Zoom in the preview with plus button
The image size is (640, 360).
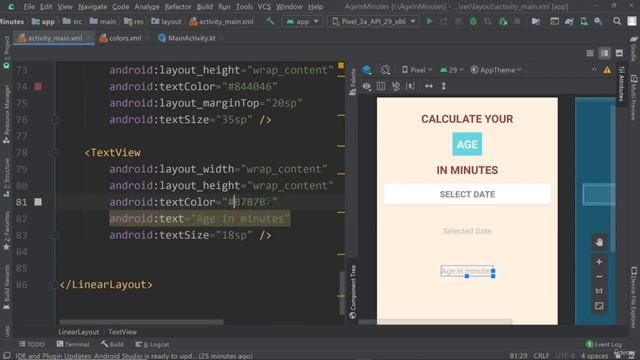[599, 262]
